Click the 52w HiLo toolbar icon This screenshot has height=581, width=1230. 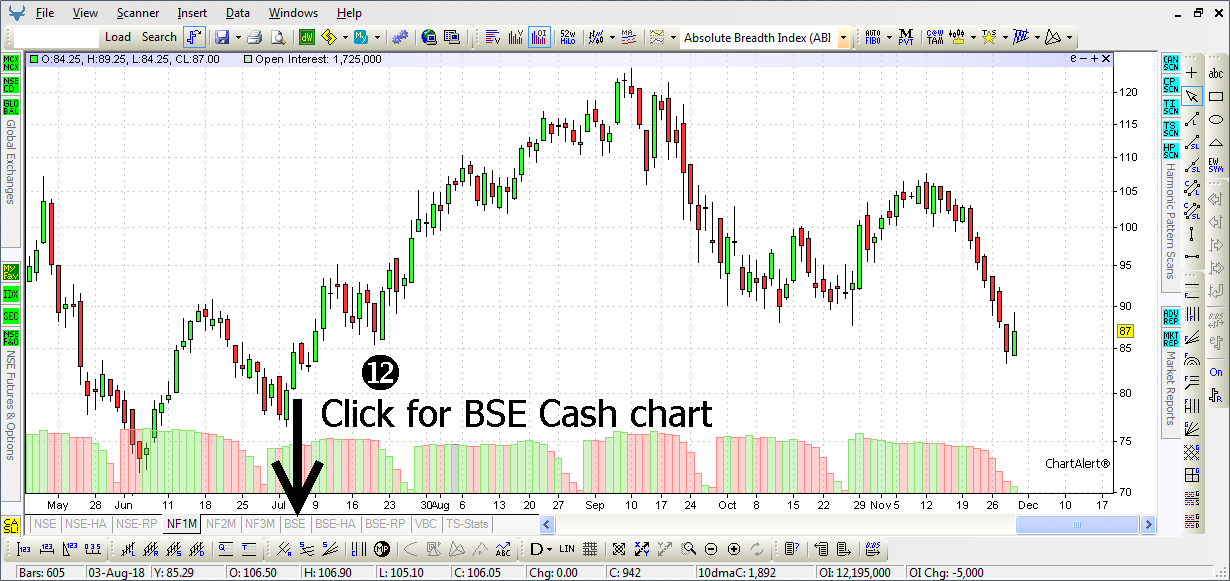point(568,37)
